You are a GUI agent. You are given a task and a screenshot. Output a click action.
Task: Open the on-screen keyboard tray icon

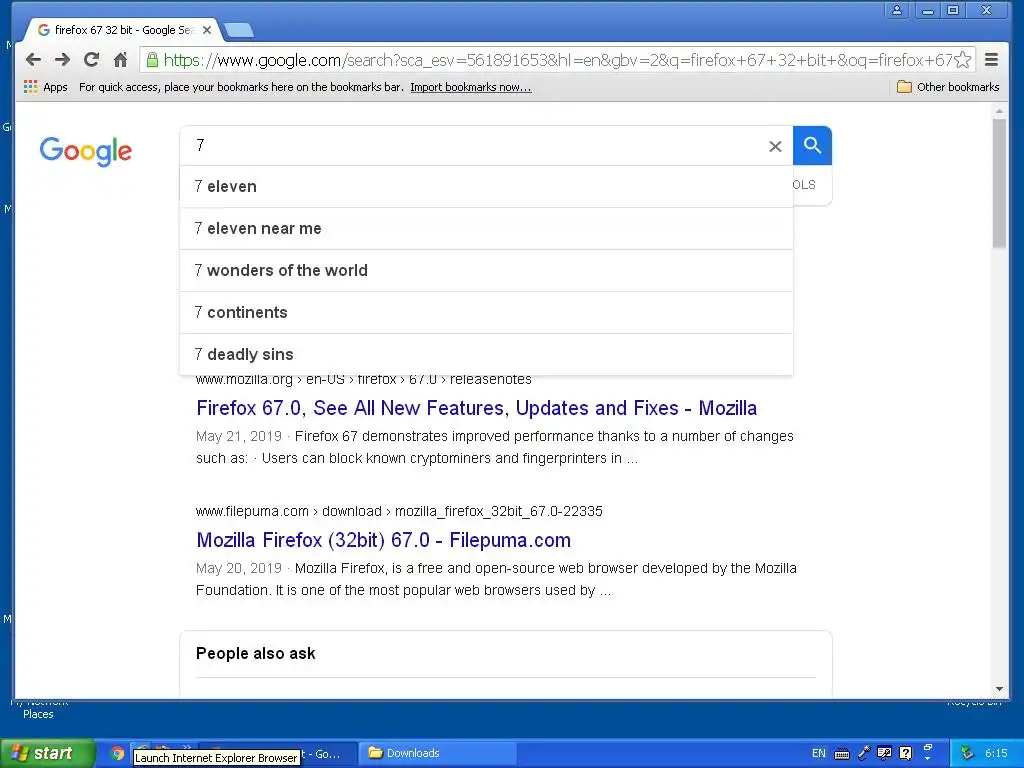pos(842,754)
